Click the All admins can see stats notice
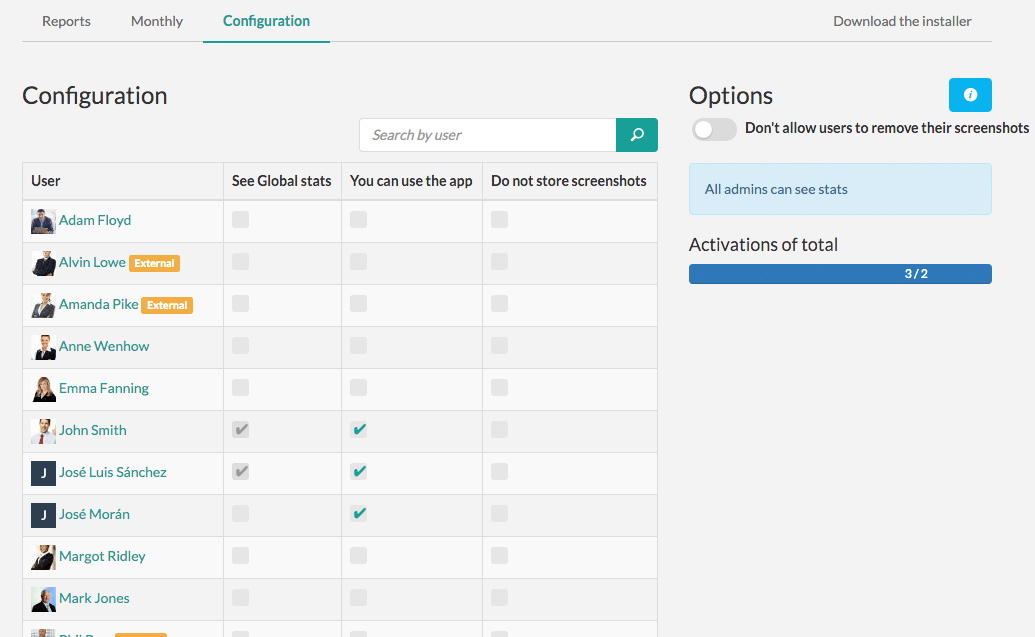 click(x=840, y=189)
